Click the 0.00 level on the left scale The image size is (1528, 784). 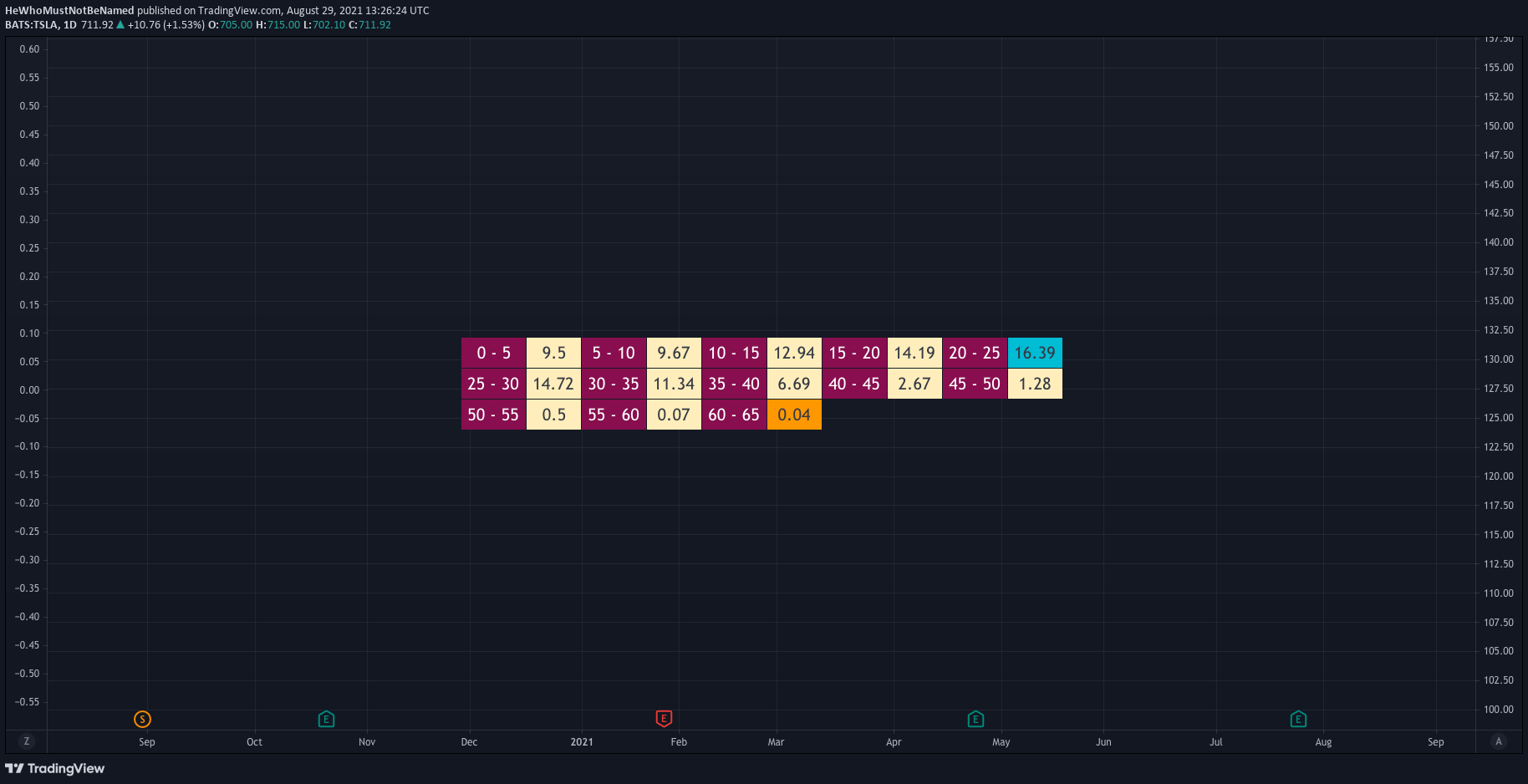pyautogui.click(x=29, y=390)
